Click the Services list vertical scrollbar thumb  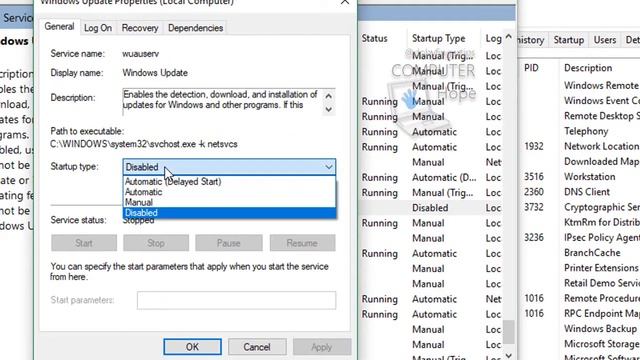click(x=509, y=332)
